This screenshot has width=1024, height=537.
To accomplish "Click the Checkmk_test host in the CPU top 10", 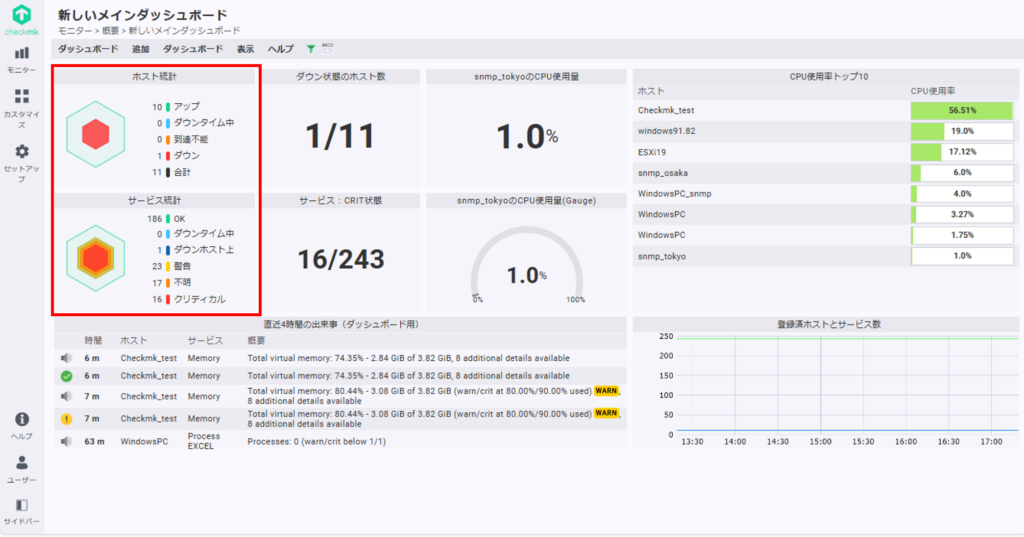I will (666, 110).
